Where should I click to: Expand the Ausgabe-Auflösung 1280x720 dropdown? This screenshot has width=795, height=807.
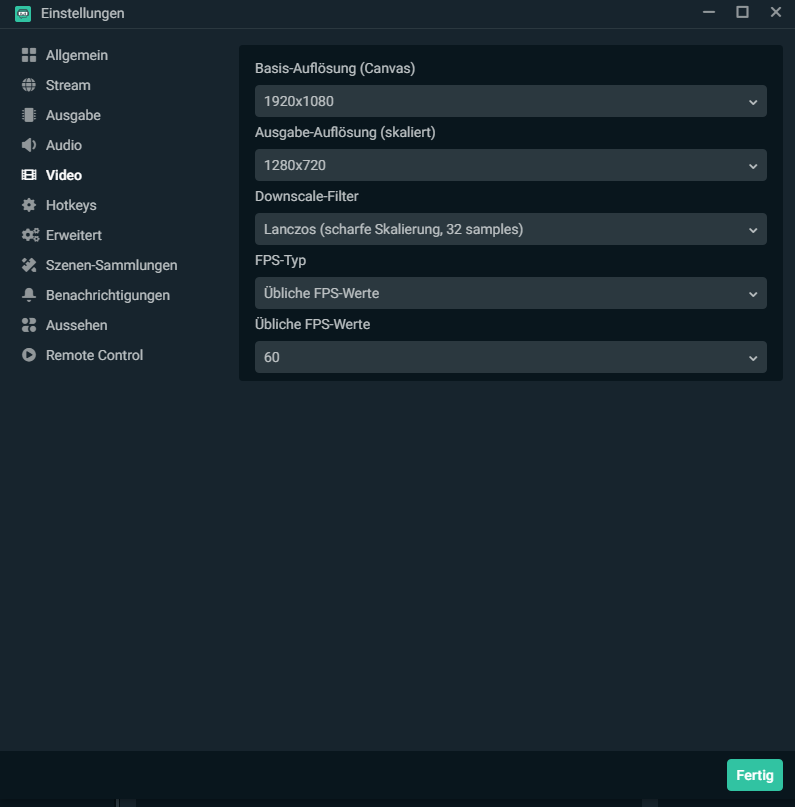(x=510, y=165)
